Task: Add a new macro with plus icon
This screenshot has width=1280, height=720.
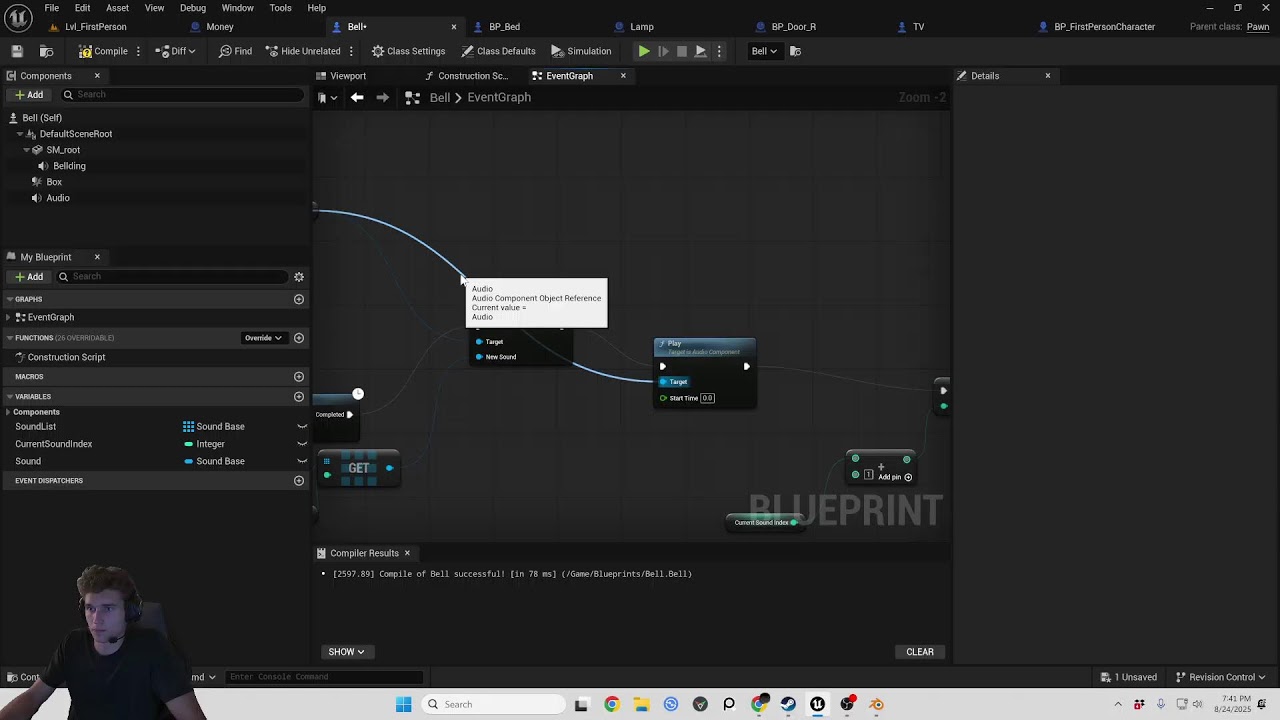Action: pyautogui.click(x=298, y=377)
